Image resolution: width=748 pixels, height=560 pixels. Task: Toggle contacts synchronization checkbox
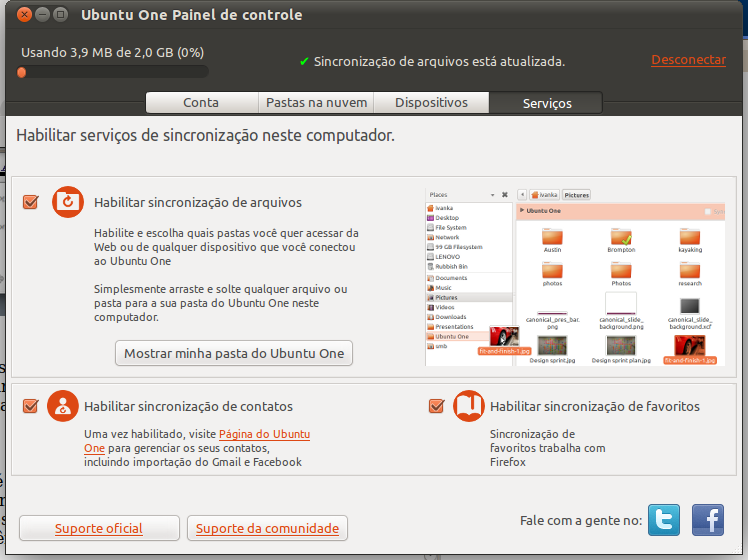tap(31, 406)
